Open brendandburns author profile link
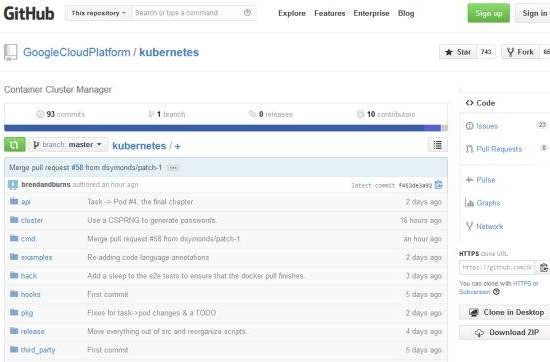The height and width of the screenshot is (362, 550). coord(46,185)
